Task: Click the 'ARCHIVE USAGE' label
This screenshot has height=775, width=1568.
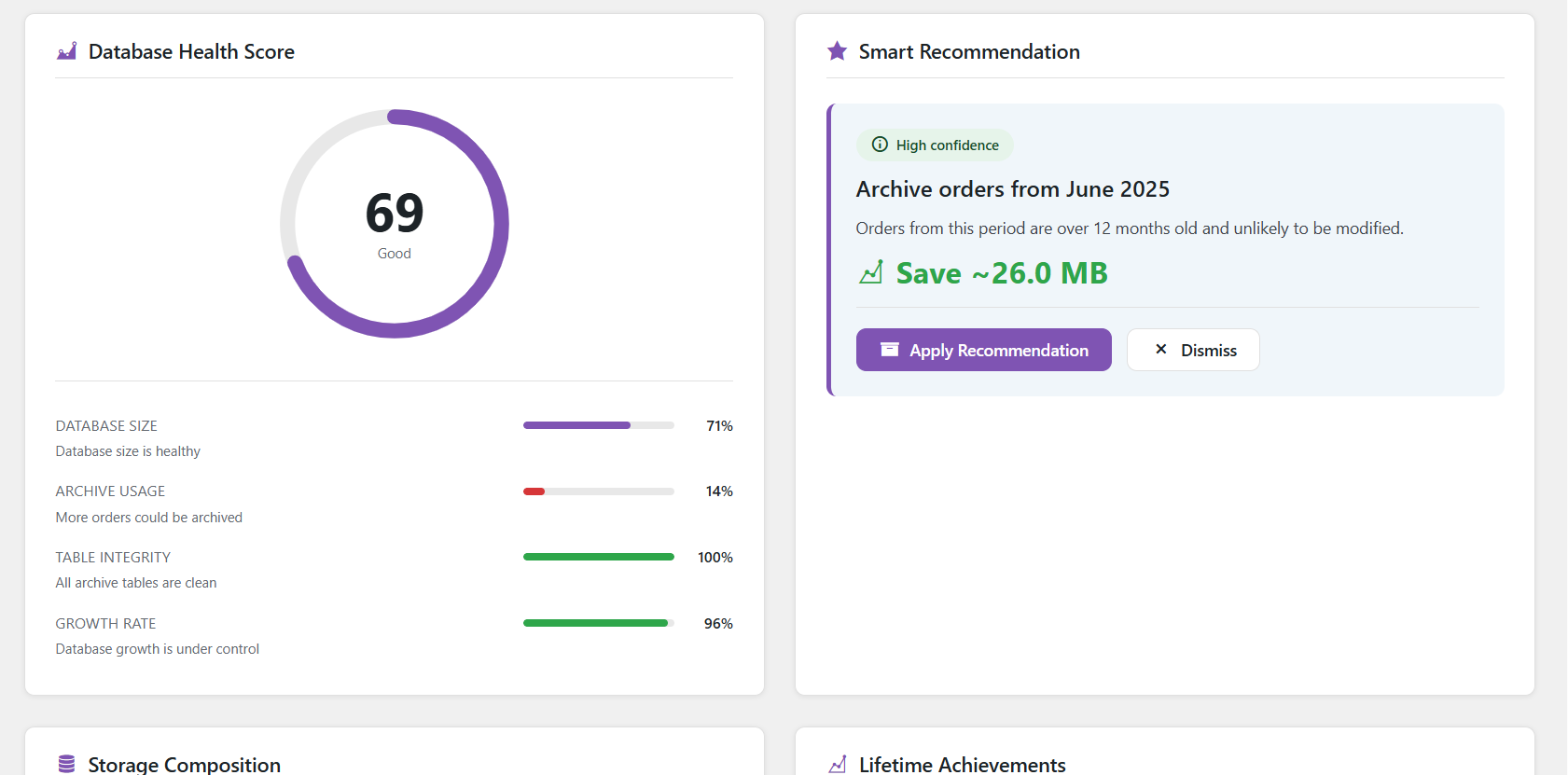Action: (x=110, y=491)
